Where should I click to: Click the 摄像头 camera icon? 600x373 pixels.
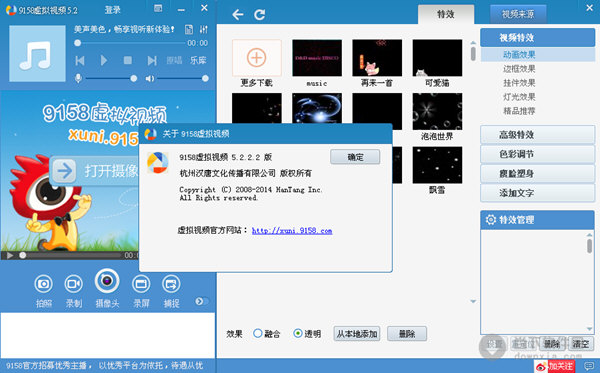coord(107,281)
